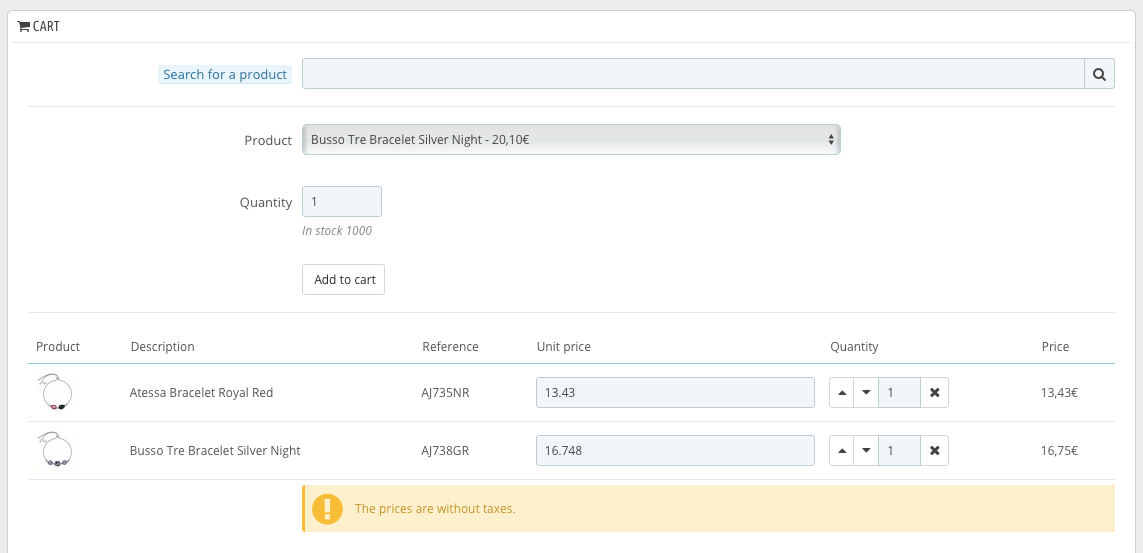
Task: Click quantity field in Busso Tre row
Action: 898,451
